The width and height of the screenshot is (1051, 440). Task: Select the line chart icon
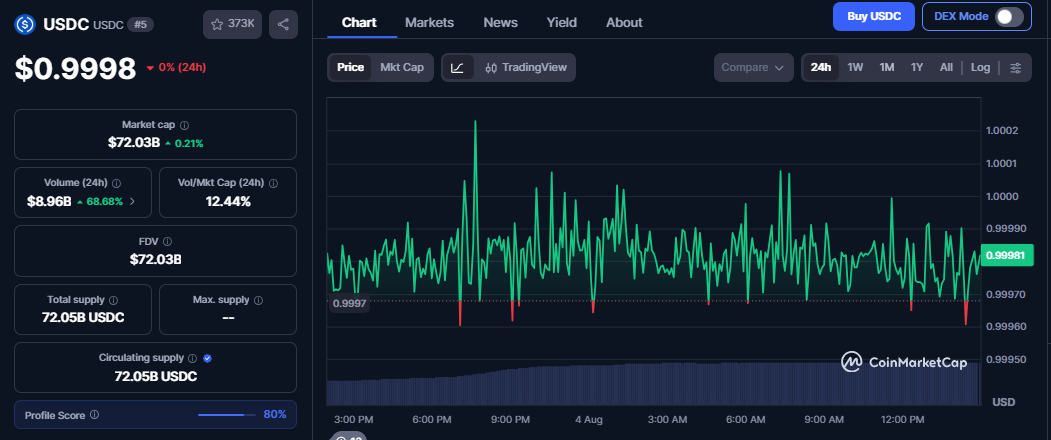(457, 68)
